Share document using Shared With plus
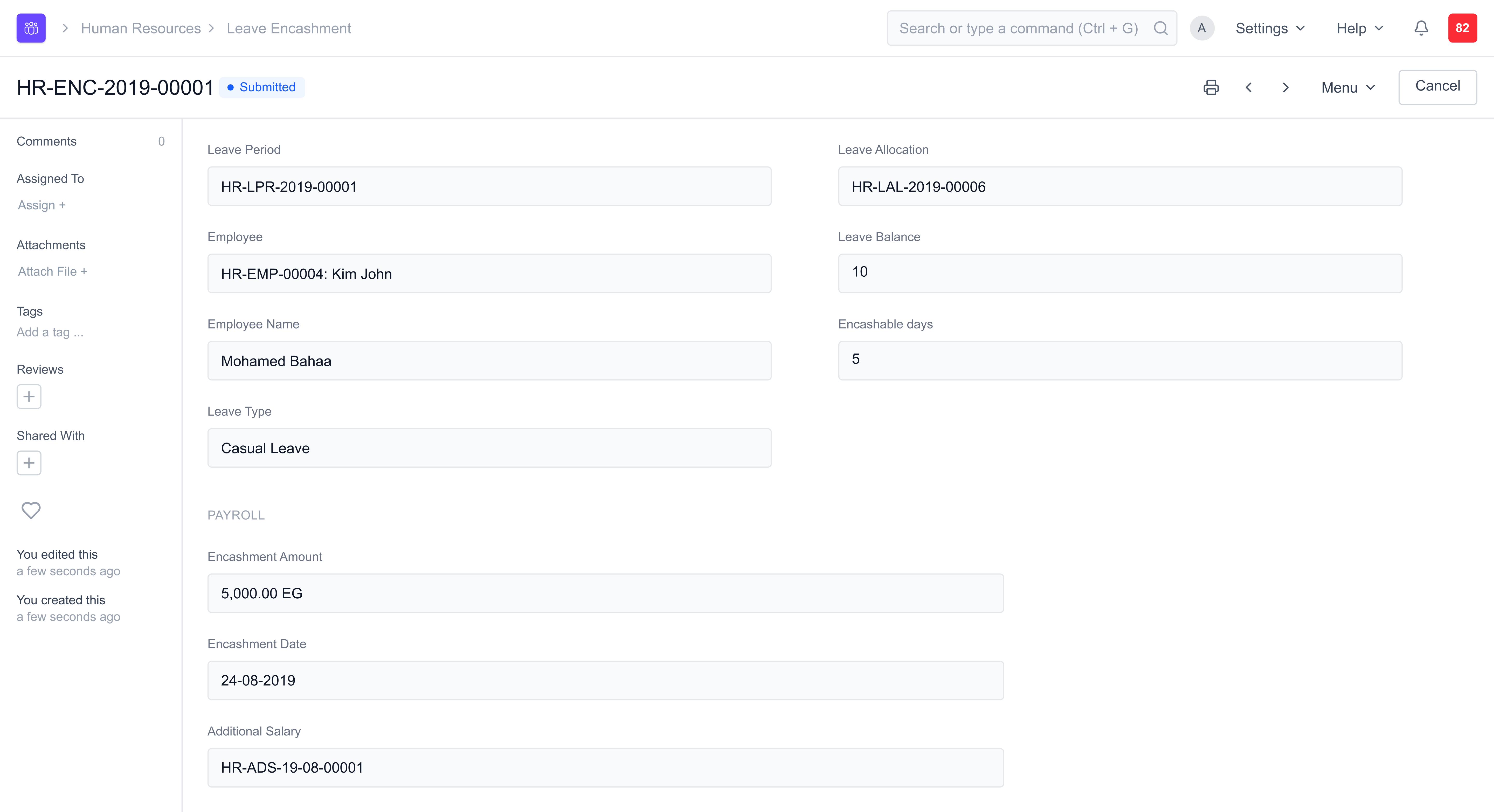The image size is (1494, 812). [29, 463]
